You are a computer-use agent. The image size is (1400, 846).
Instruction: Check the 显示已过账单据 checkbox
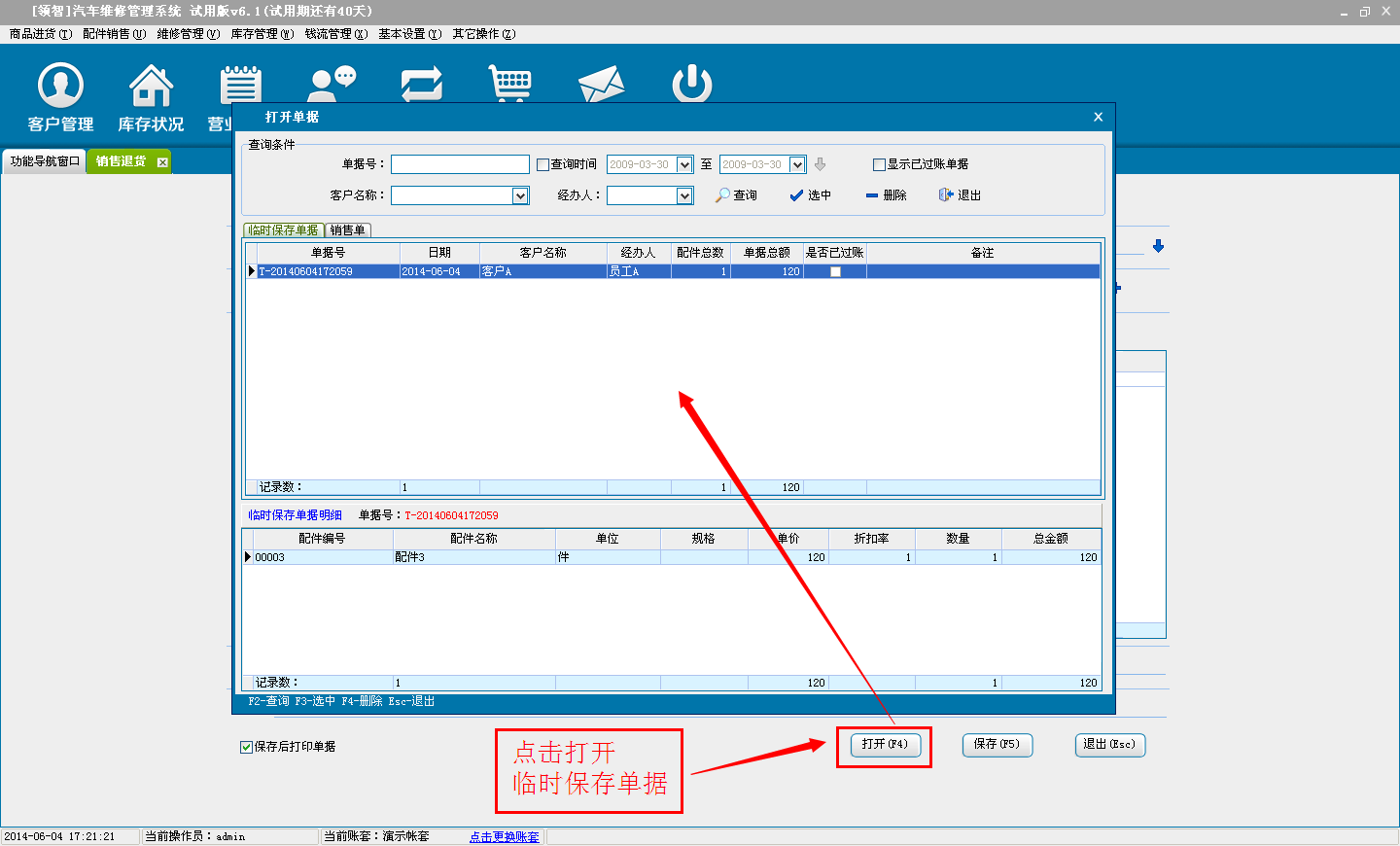879,165
